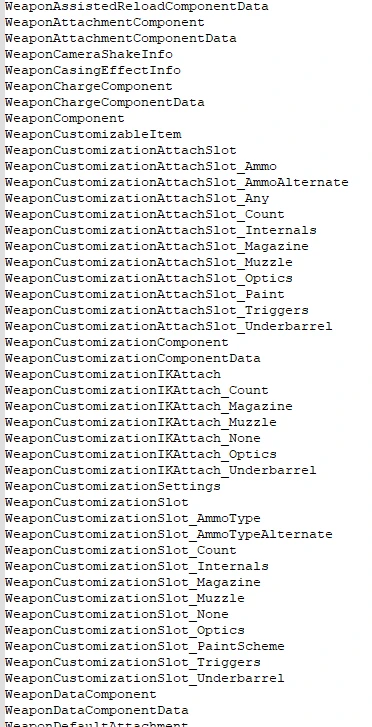Click WeaponCustomizationSlot_AmmoTypeAlternate entry
Viewport: 372px width, 727px height.
pyautogui.click(x=168, y=534)
